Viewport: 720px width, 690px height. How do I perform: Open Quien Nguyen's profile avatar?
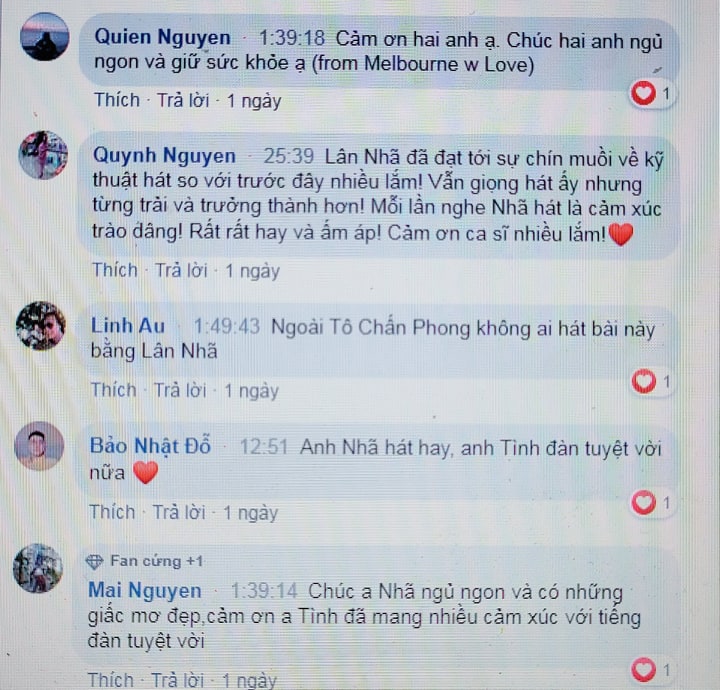coord(45,37)
